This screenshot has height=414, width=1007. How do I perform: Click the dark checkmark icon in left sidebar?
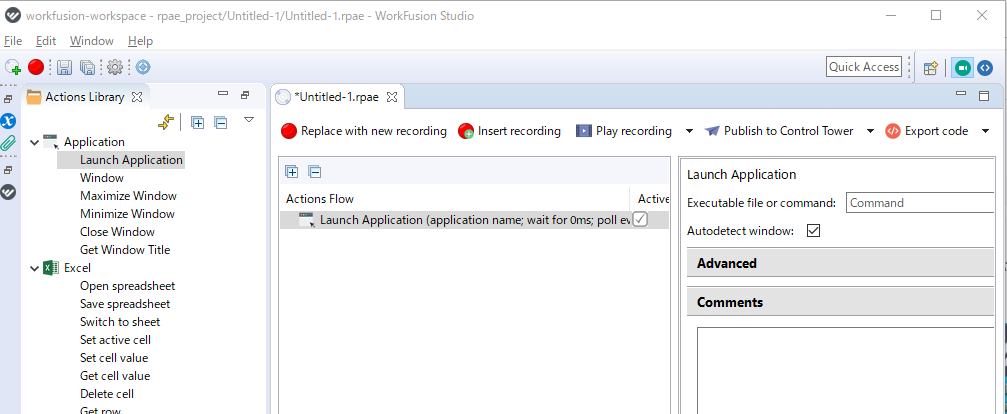click(8, 192)
